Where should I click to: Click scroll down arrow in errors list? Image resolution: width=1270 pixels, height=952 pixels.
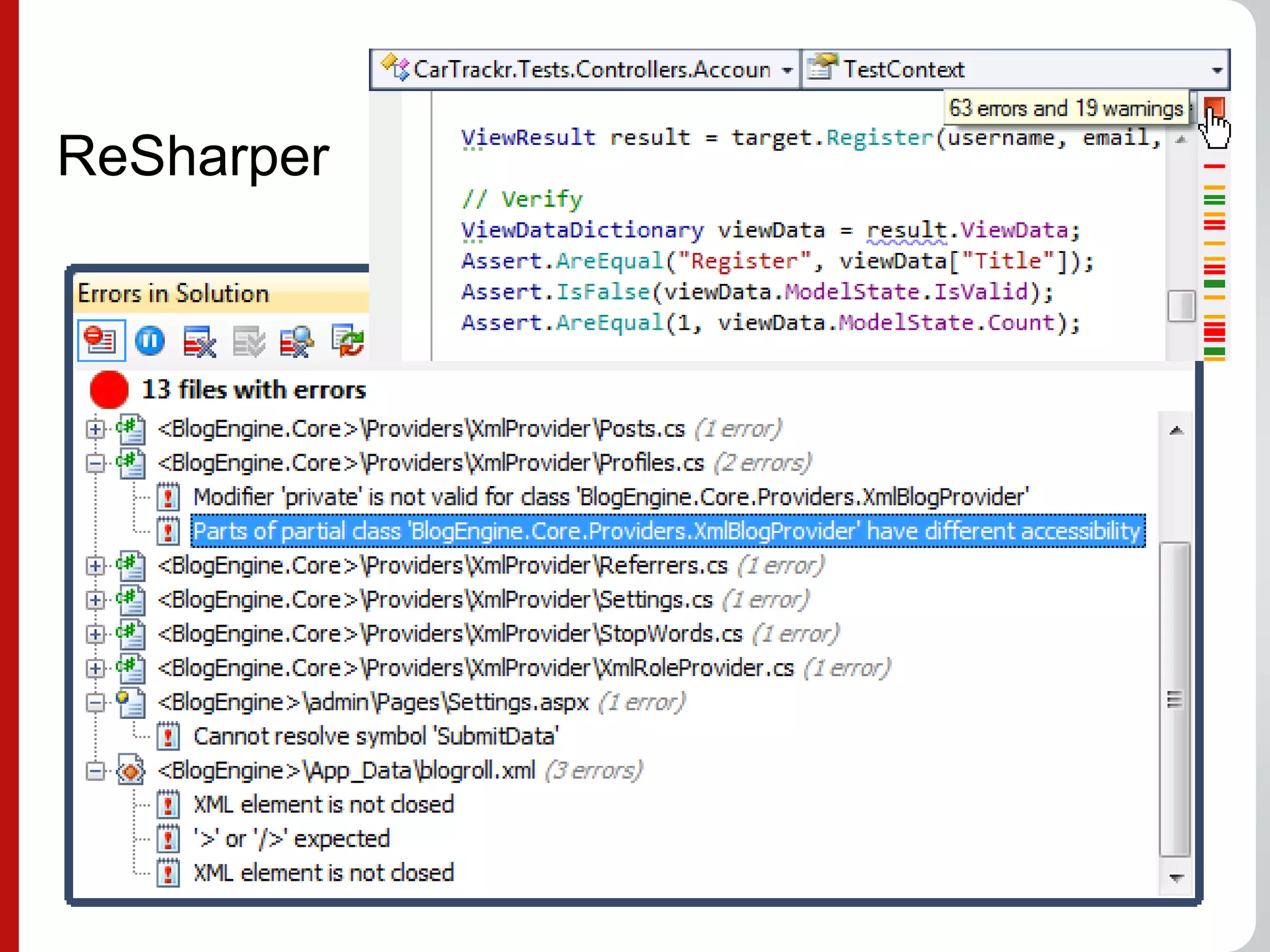click(x=1176, y=878)
